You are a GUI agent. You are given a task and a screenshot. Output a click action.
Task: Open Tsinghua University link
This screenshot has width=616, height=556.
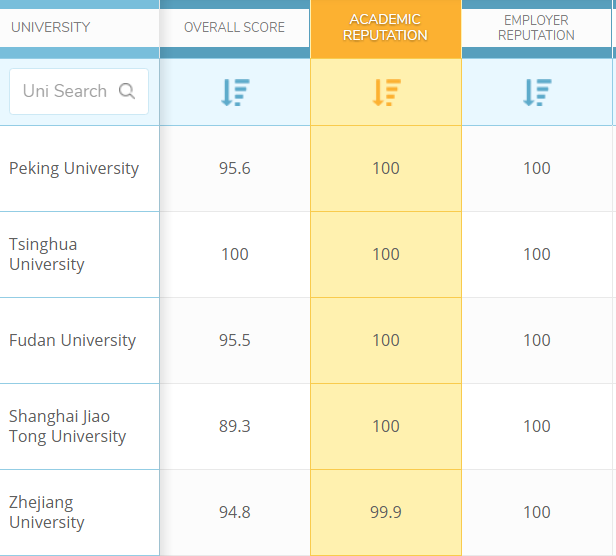pyautogui.click(x=47, y=254)
